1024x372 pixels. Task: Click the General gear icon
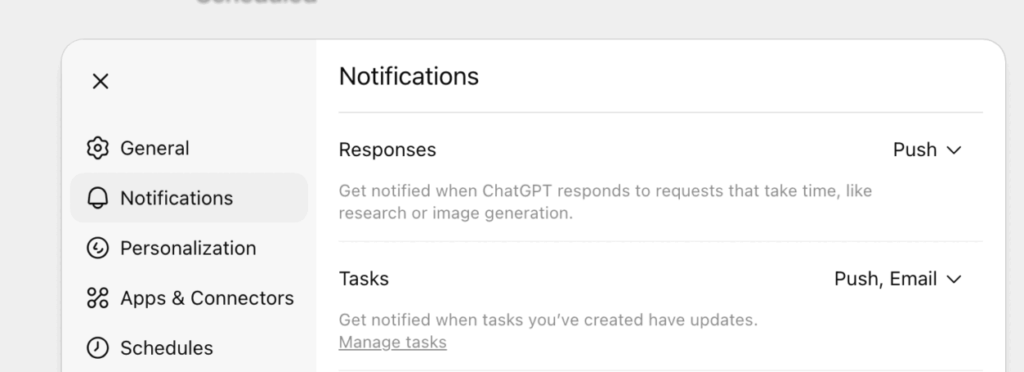pyautogui.click(x=97, y=148)
